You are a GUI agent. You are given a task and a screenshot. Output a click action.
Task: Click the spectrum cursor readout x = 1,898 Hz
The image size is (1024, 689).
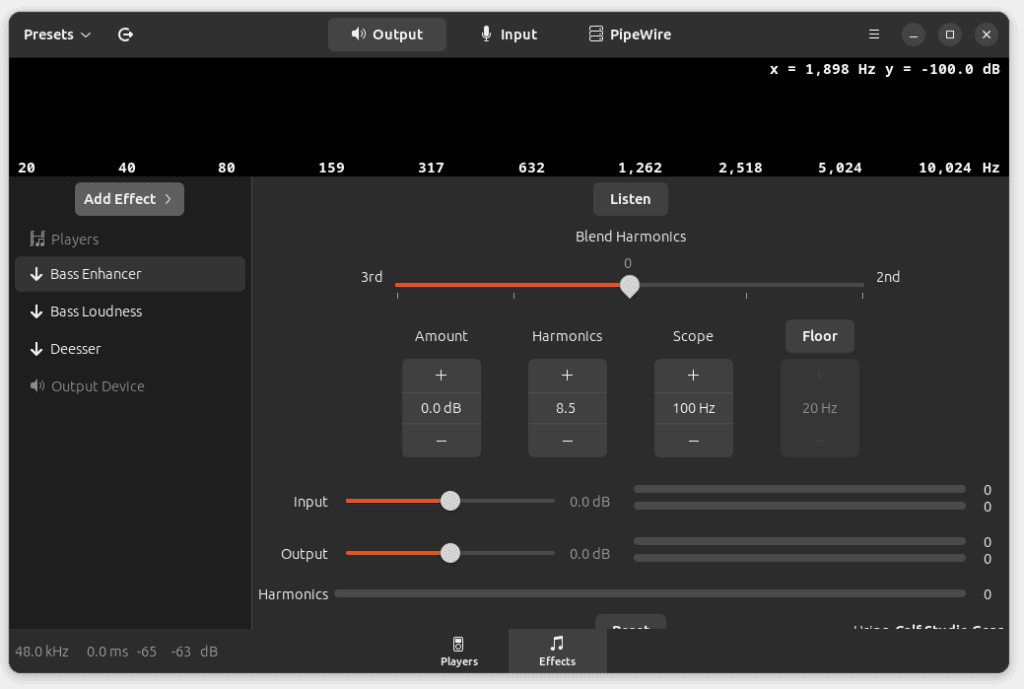(822, 69)
